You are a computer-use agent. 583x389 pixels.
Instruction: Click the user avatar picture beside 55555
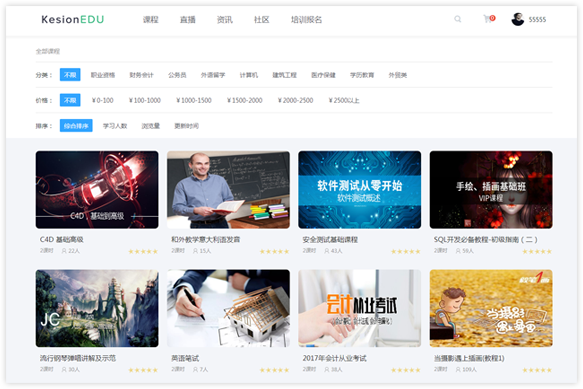point(518,19)
